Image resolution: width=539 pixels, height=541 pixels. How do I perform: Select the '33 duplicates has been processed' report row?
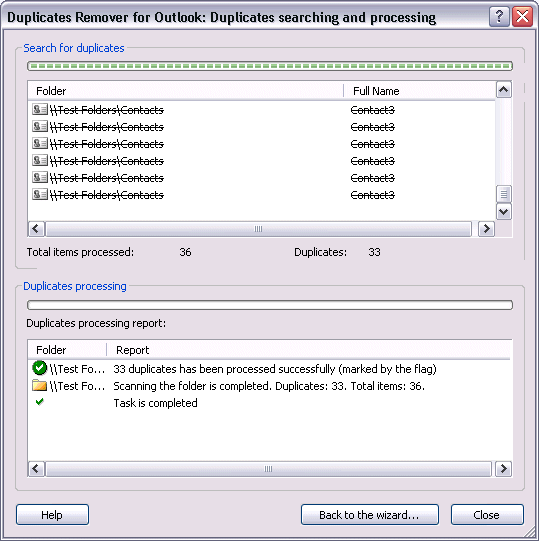(270, 368)
